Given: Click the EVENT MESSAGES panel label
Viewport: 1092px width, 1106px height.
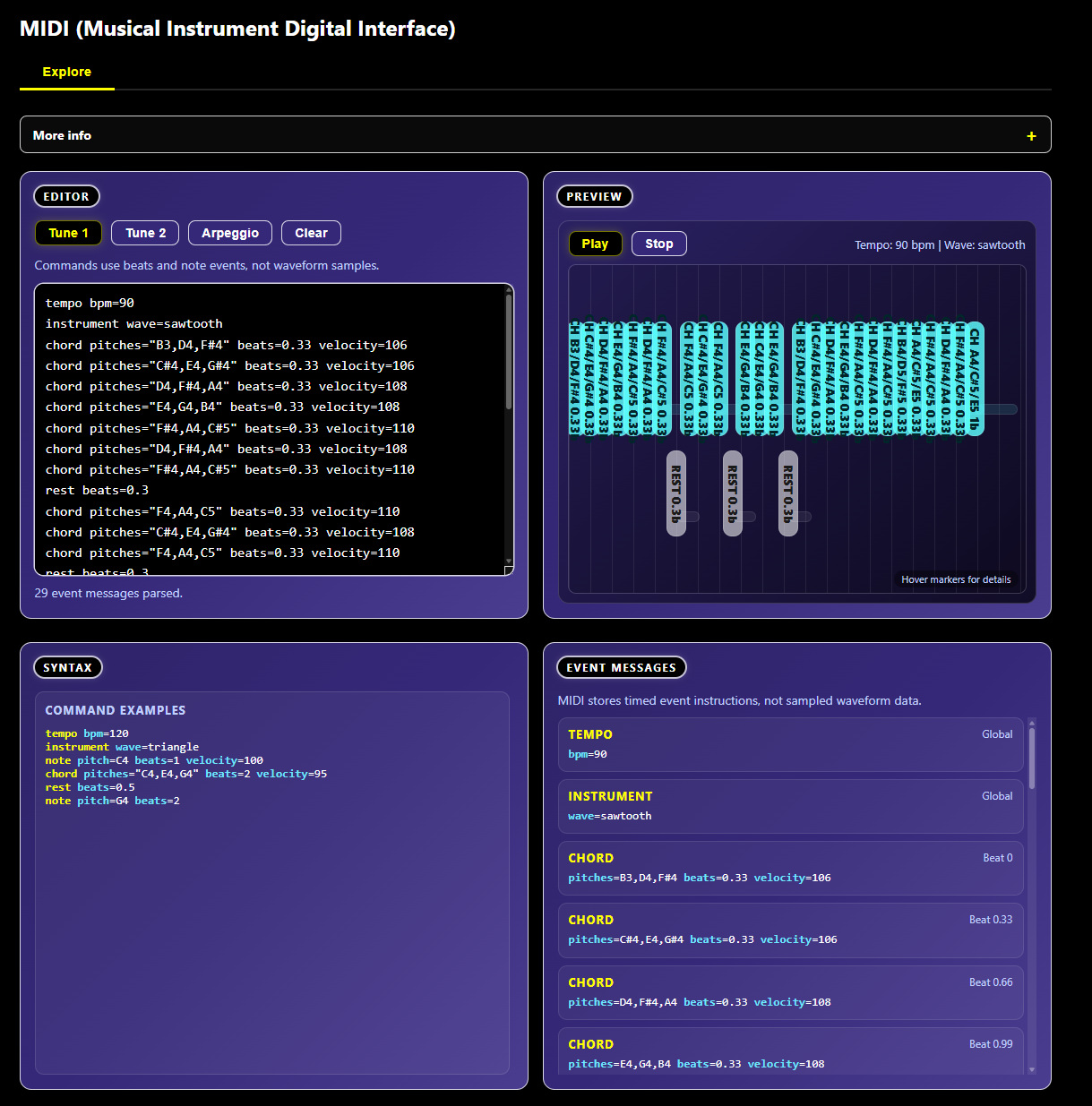Looking at the screenshot, I should (621, 667).
